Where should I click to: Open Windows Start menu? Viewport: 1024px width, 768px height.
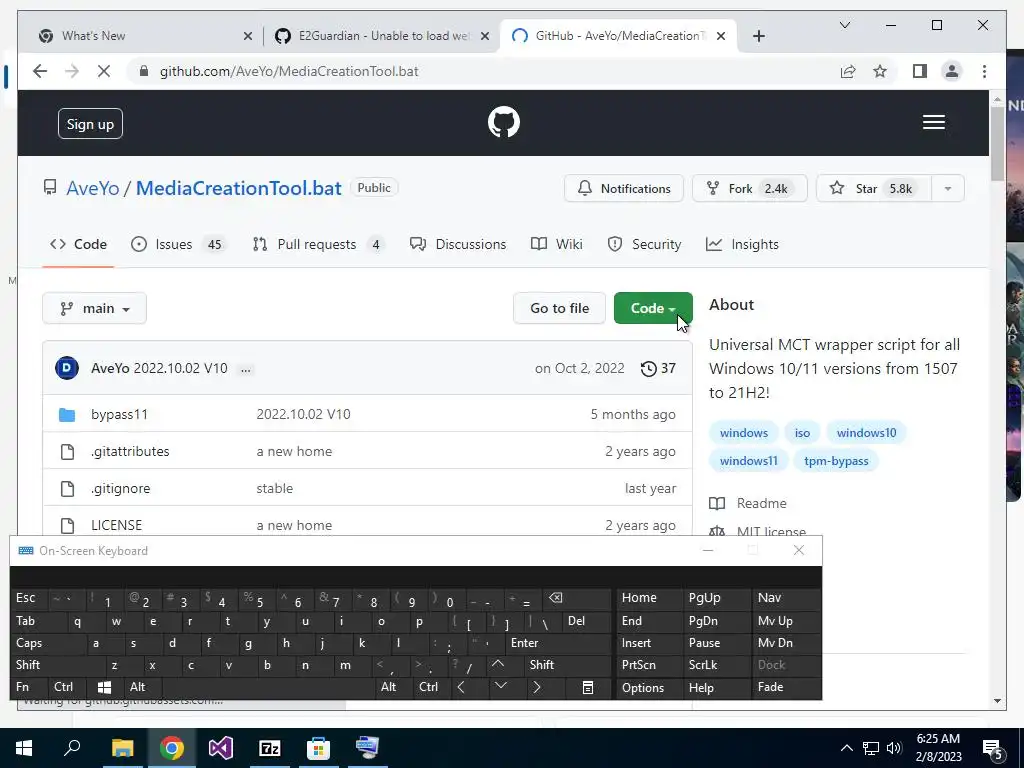tap(24, 748)
